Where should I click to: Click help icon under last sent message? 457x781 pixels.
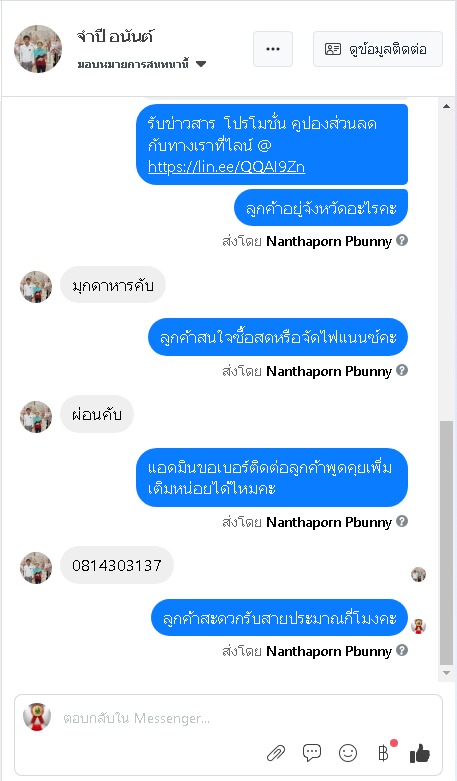pyautogui.click(x=402, y=650)
